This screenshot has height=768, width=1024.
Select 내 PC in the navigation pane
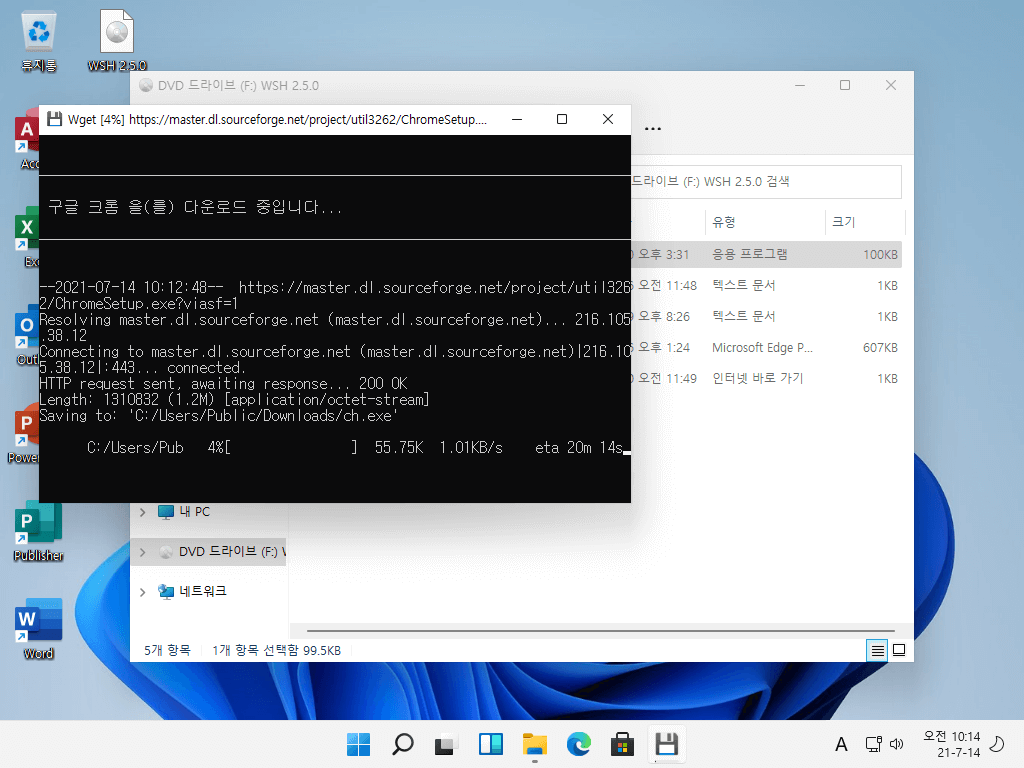[194, 512]
